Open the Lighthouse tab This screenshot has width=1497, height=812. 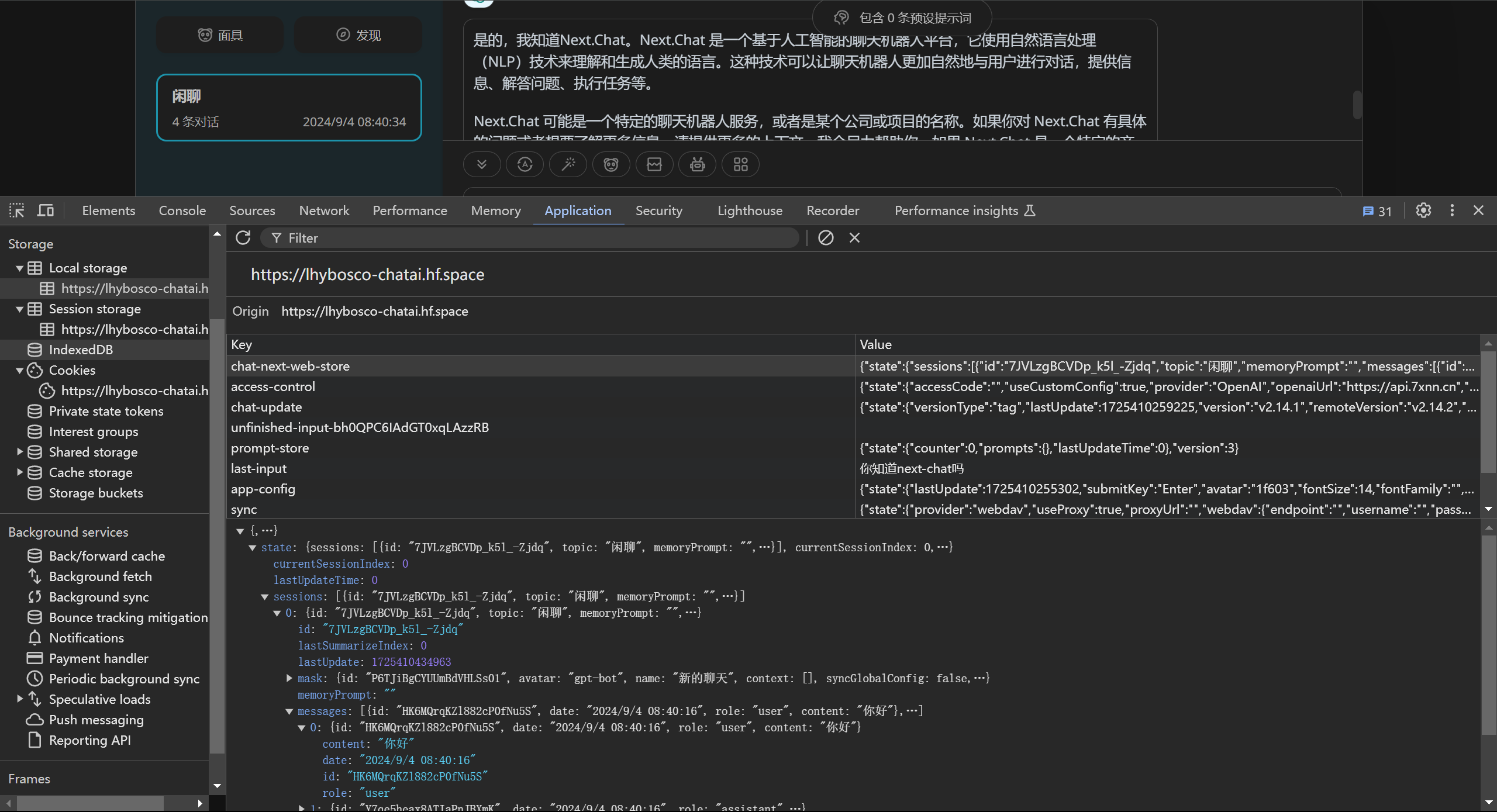coord(750,210)
